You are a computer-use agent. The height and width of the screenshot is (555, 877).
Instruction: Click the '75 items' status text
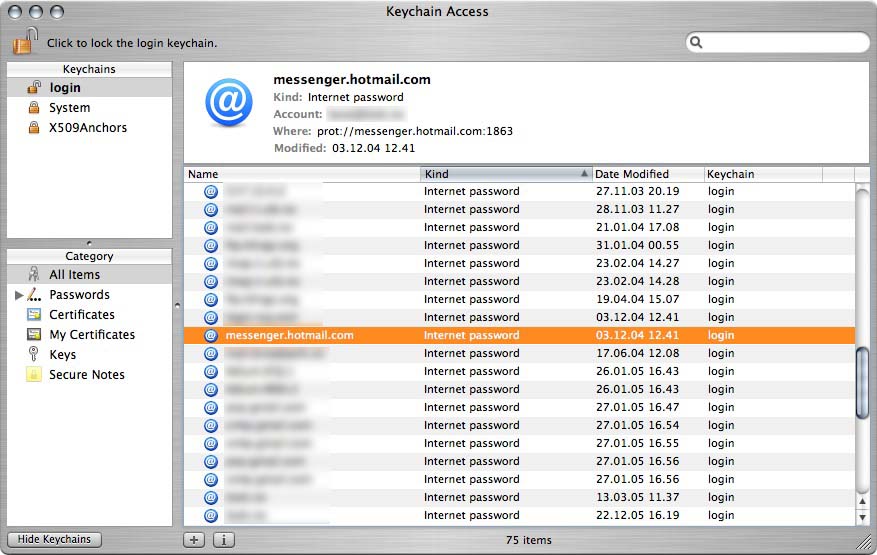click(x=529, y=540)
